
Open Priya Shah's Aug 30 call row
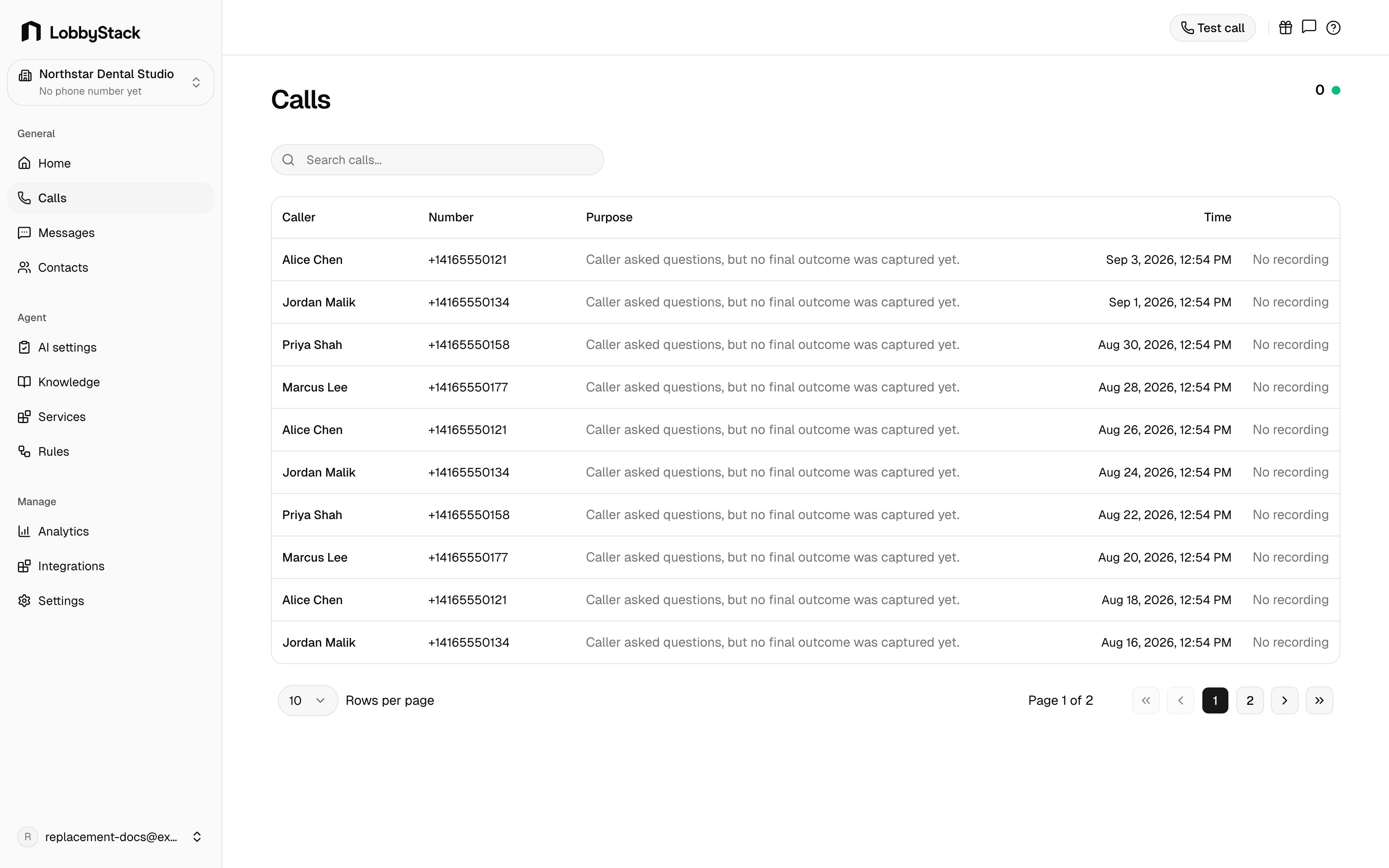805,345
